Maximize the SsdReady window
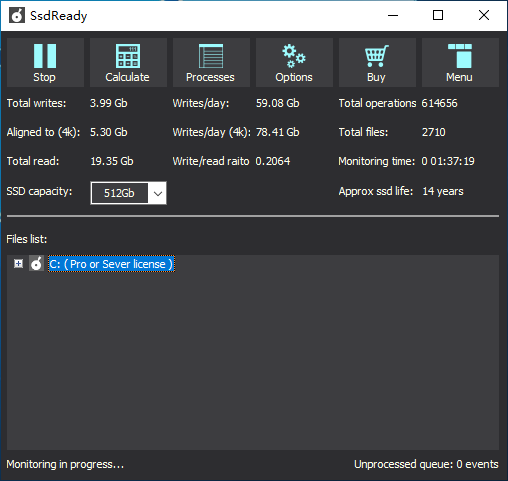The height and width of the screenshot is (481, 508). [438, 15]
